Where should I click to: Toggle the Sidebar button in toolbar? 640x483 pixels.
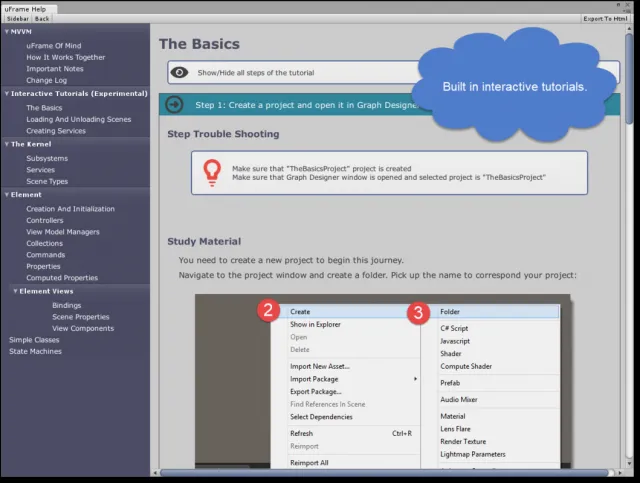pos(18,19)
